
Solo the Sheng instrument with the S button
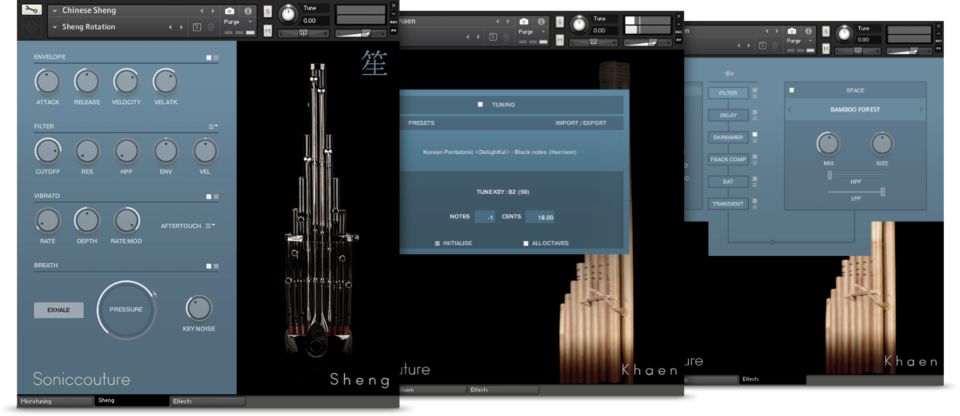pyautogui.click(x=268, y=10)
